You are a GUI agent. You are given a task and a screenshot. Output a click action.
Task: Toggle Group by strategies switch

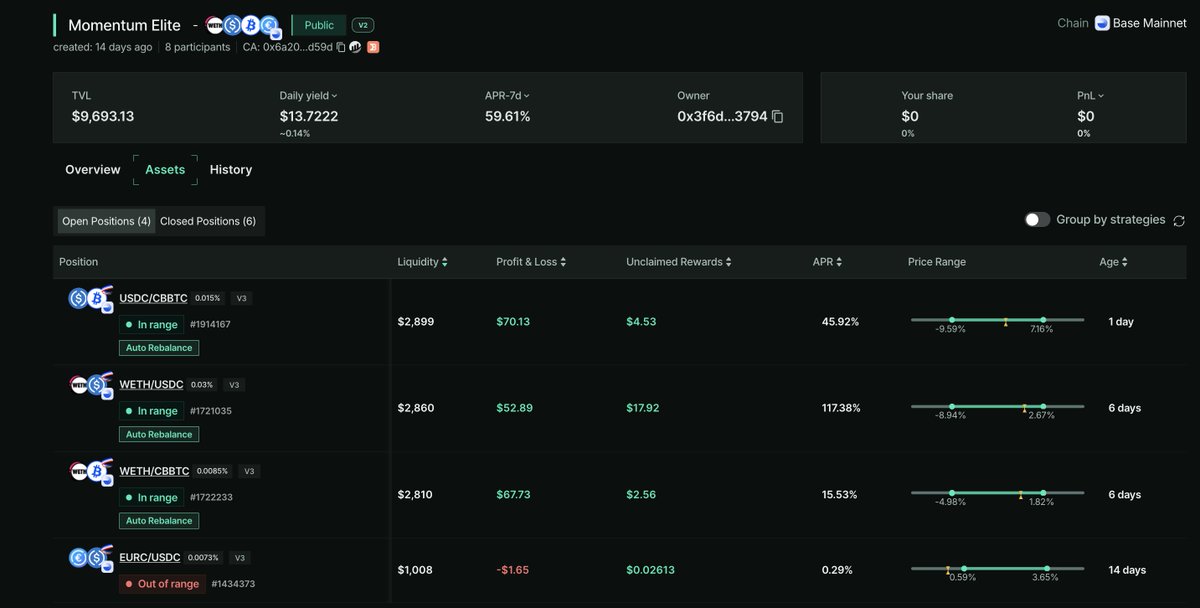click(x=1038, y=219)
